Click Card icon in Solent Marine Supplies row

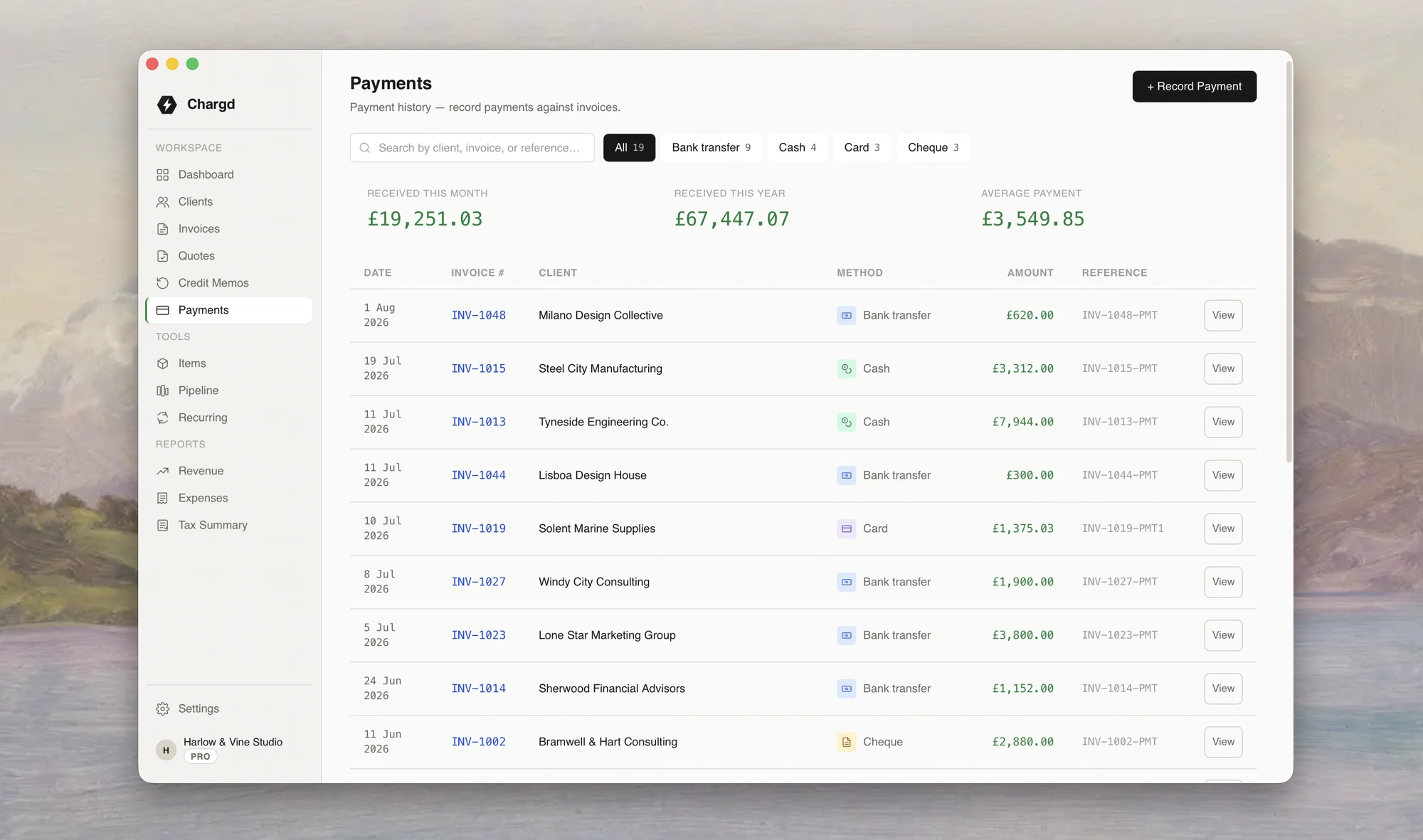tap(847, 528)
